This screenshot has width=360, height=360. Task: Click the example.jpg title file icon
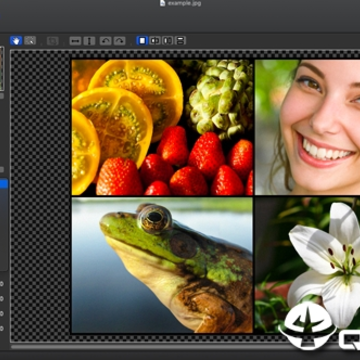pos(162,3)
